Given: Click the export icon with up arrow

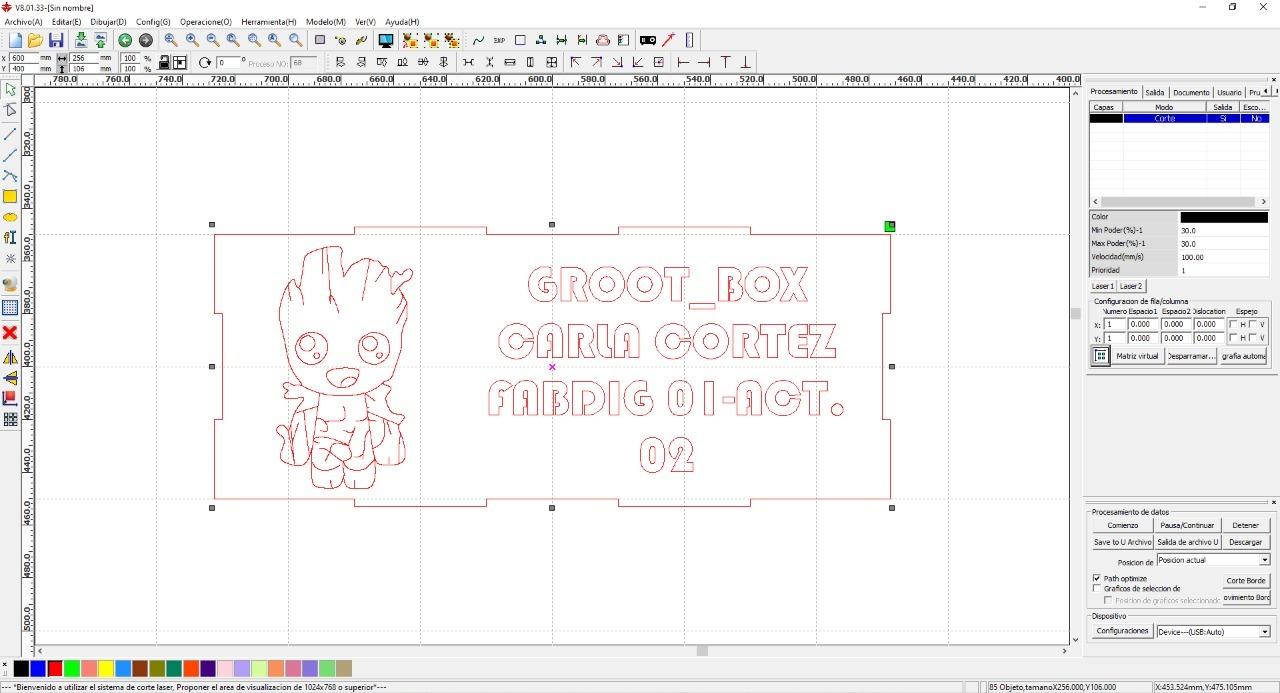Looking at the screenshot, I should pos(101,40).
